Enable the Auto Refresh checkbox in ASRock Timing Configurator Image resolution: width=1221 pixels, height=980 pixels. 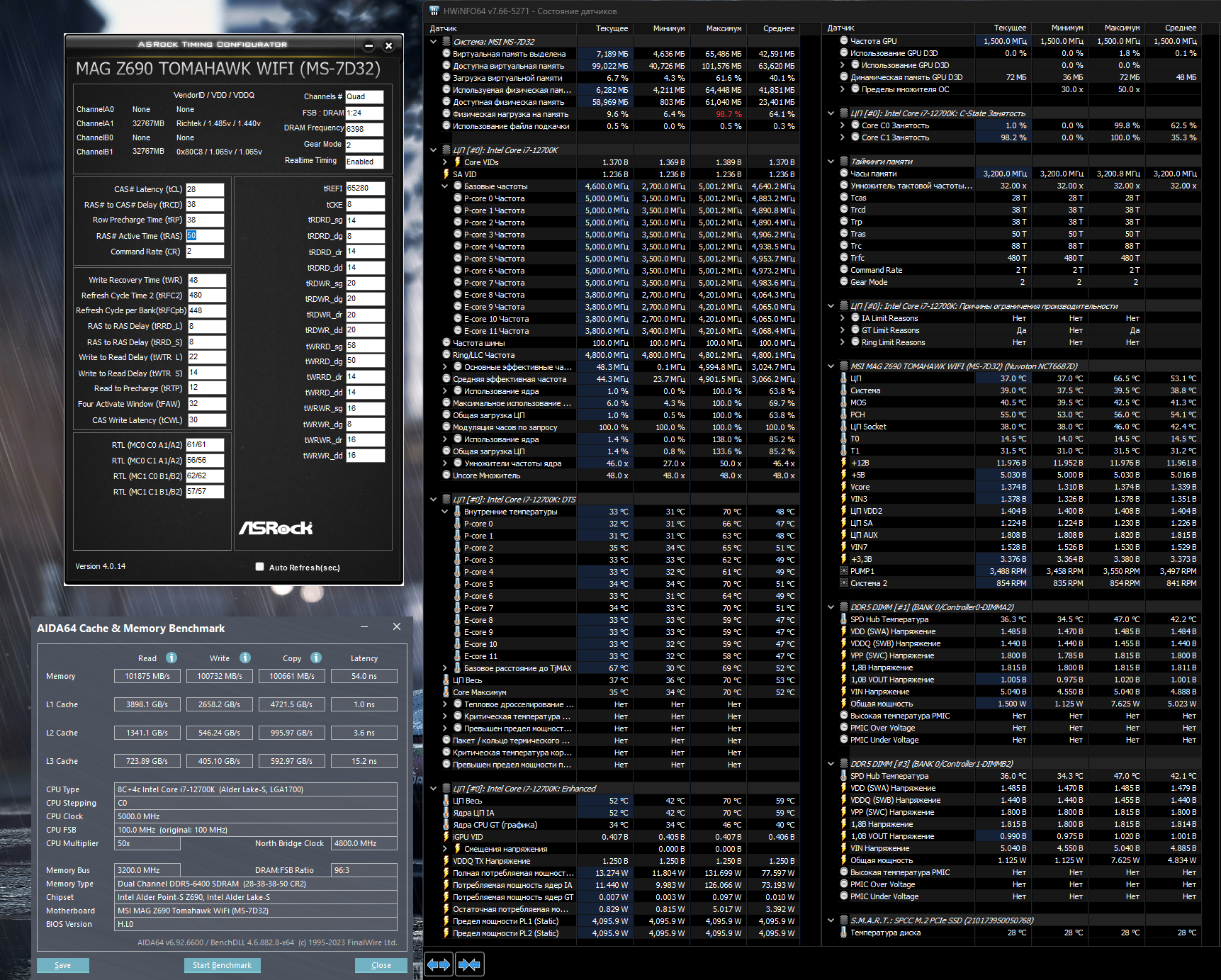(260, 567)
